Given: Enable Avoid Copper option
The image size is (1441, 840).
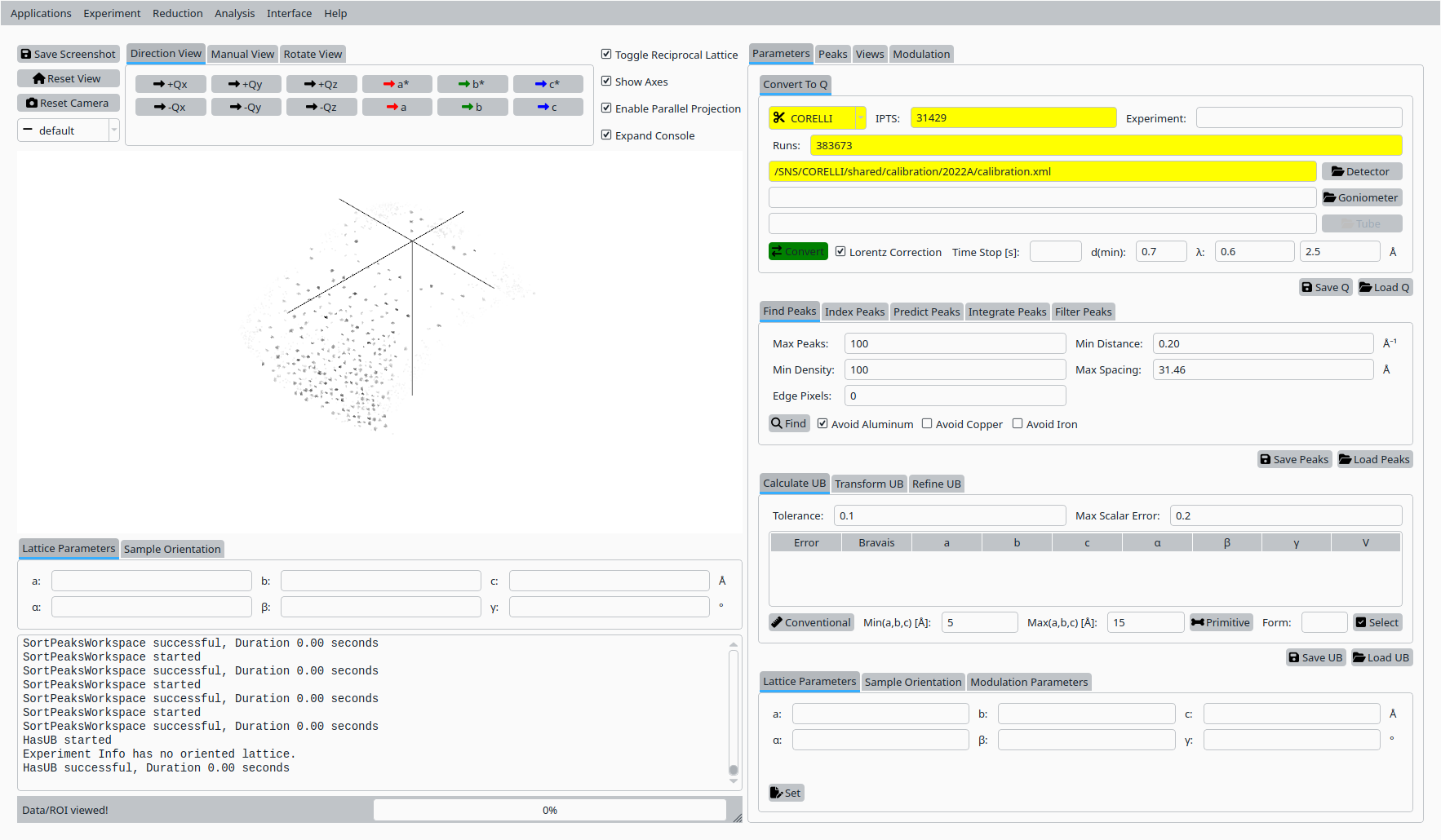Looking at the screenshot, I should click(x=927, y=424).
